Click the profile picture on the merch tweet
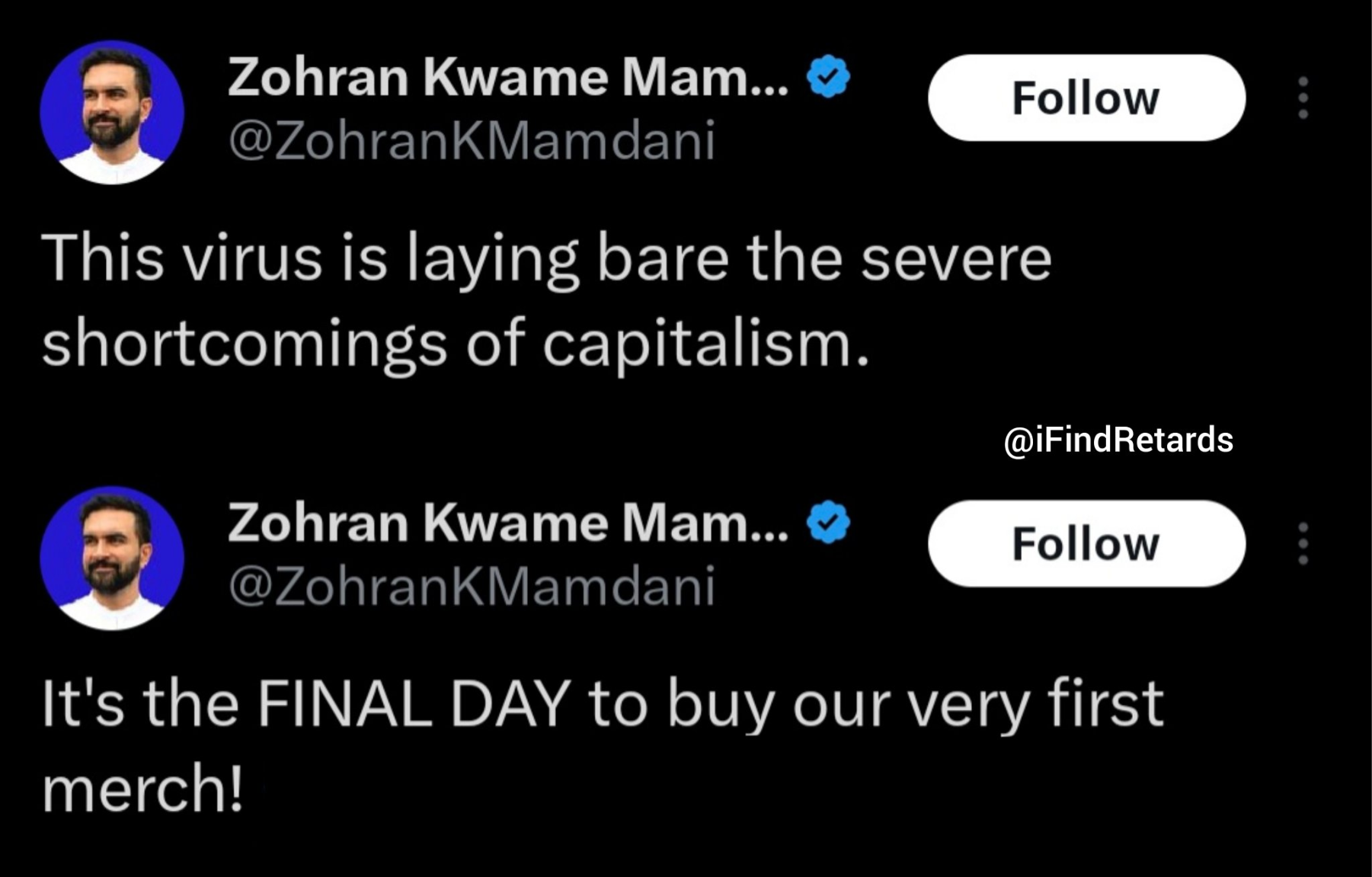This screenshot has width=1372, height=877. 112,558
